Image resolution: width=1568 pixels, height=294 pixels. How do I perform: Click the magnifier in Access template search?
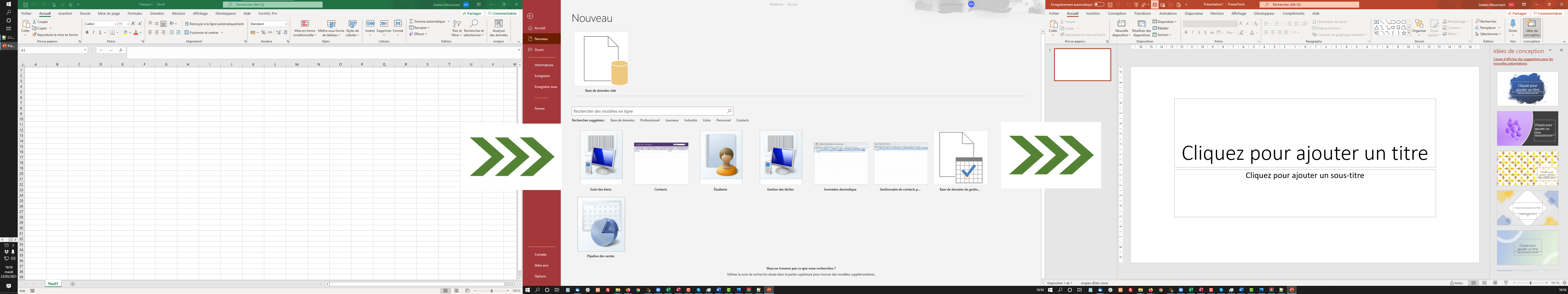click(x=729, y=111)
